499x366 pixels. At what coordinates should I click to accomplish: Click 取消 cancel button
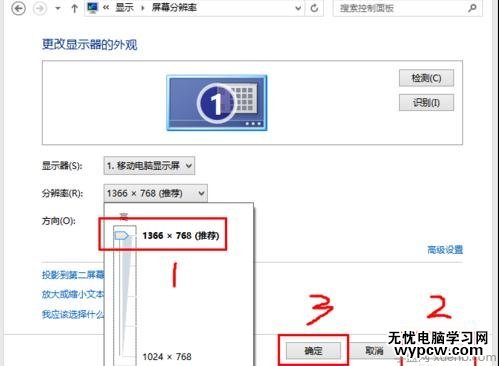(x=374, y=351)
